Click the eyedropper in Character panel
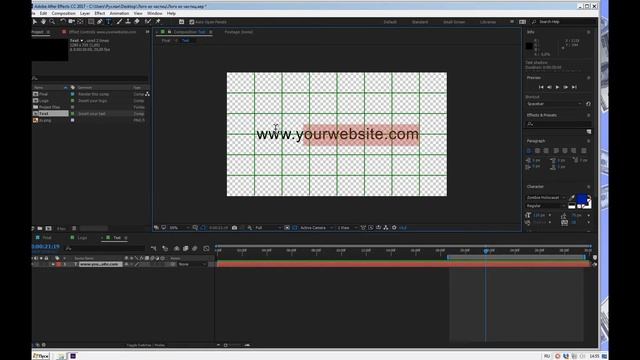Viewport: 640px width, 360px height. (x=572, y=198)
